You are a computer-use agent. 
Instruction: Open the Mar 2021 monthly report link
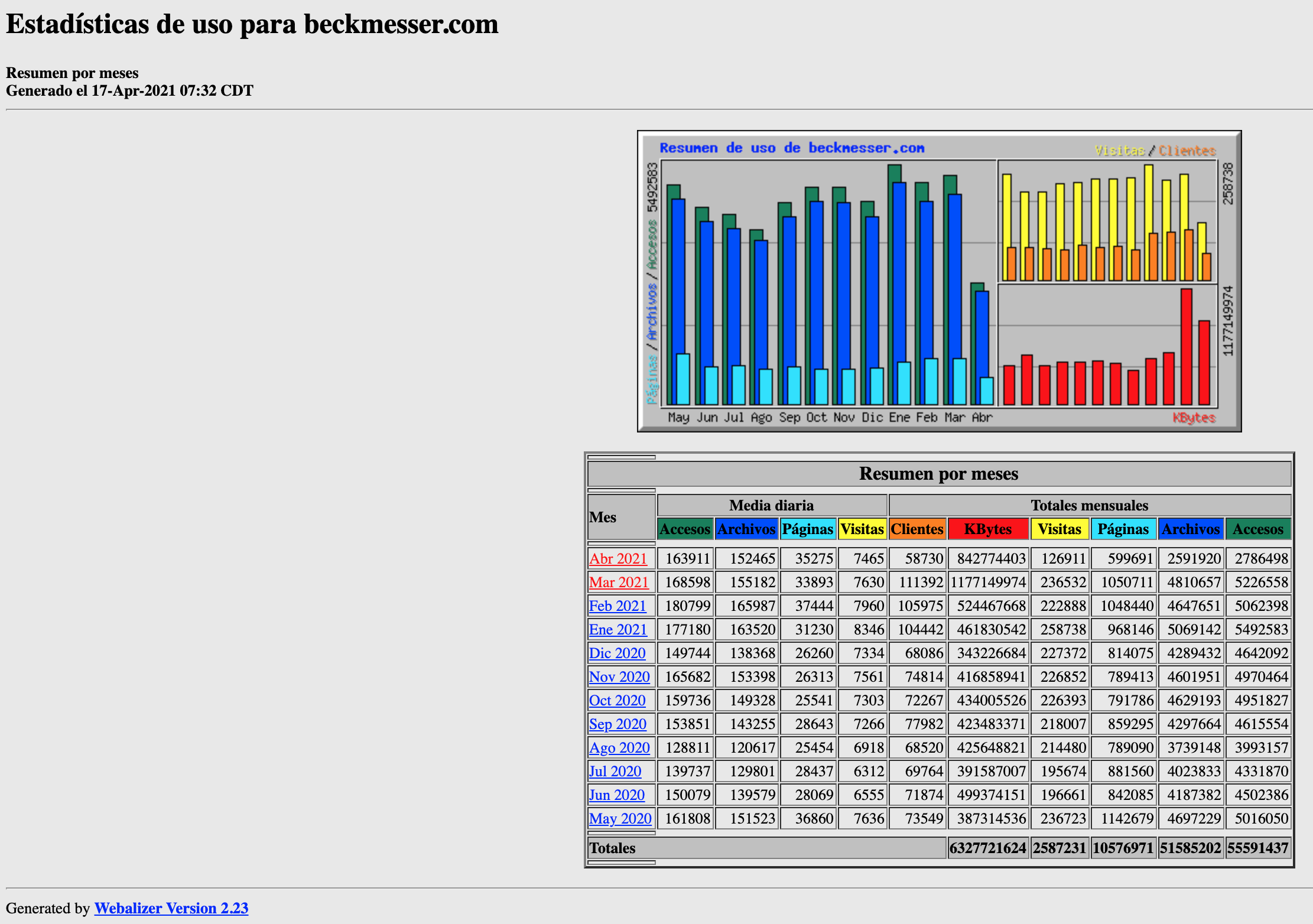619,582
